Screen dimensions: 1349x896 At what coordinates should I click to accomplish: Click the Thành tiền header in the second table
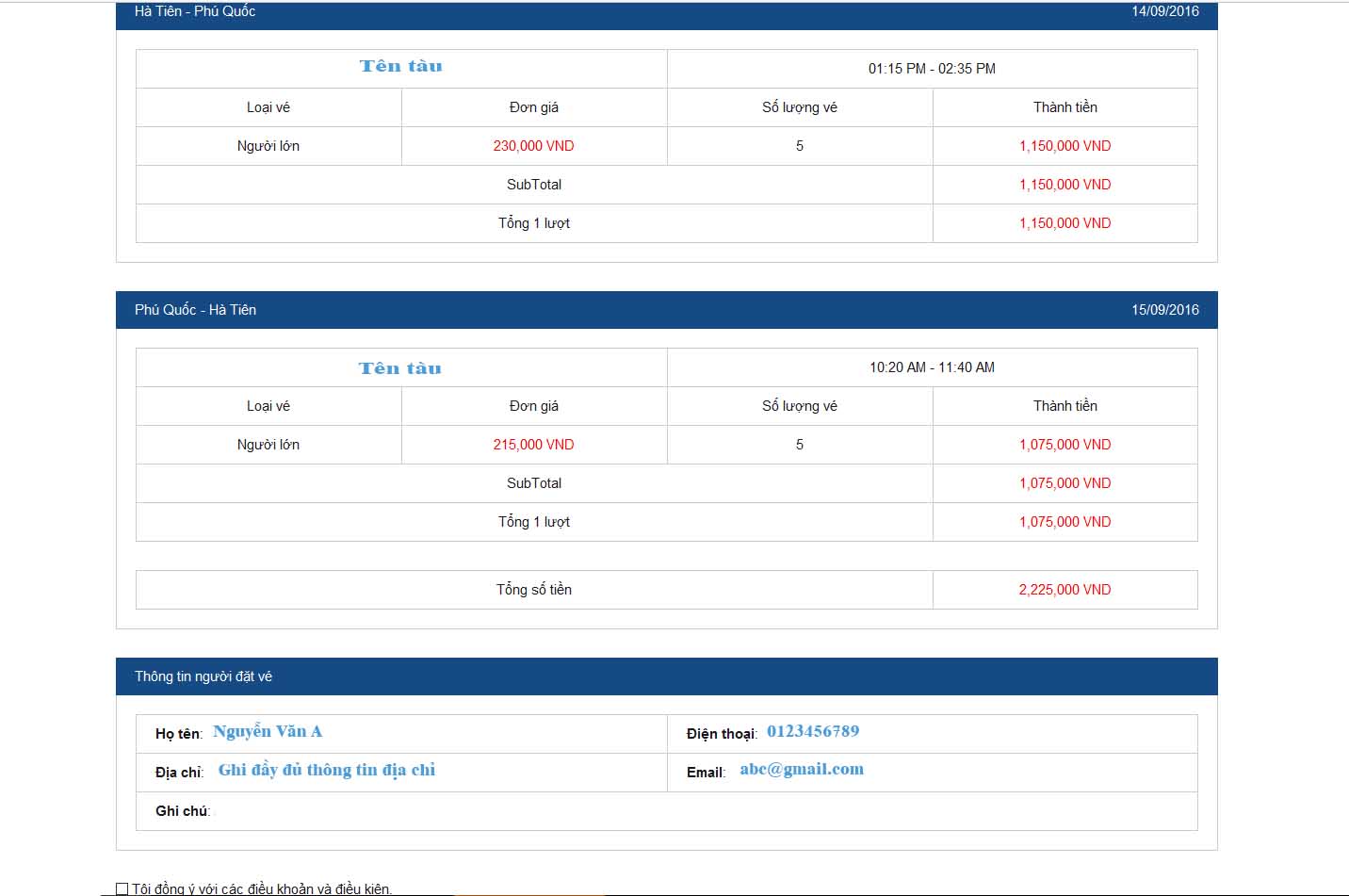tap(1065, 406)
